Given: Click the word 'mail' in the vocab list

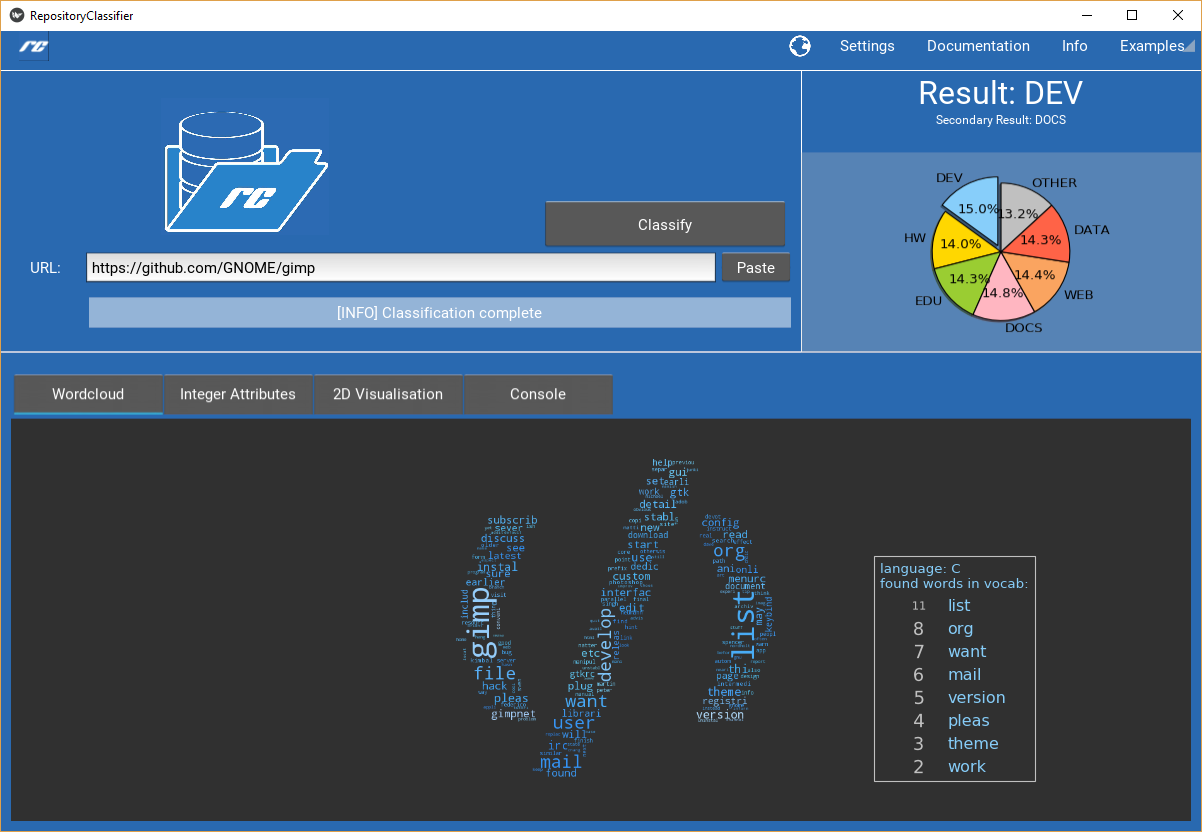Looking at the screenshot, I should point(964,674).
